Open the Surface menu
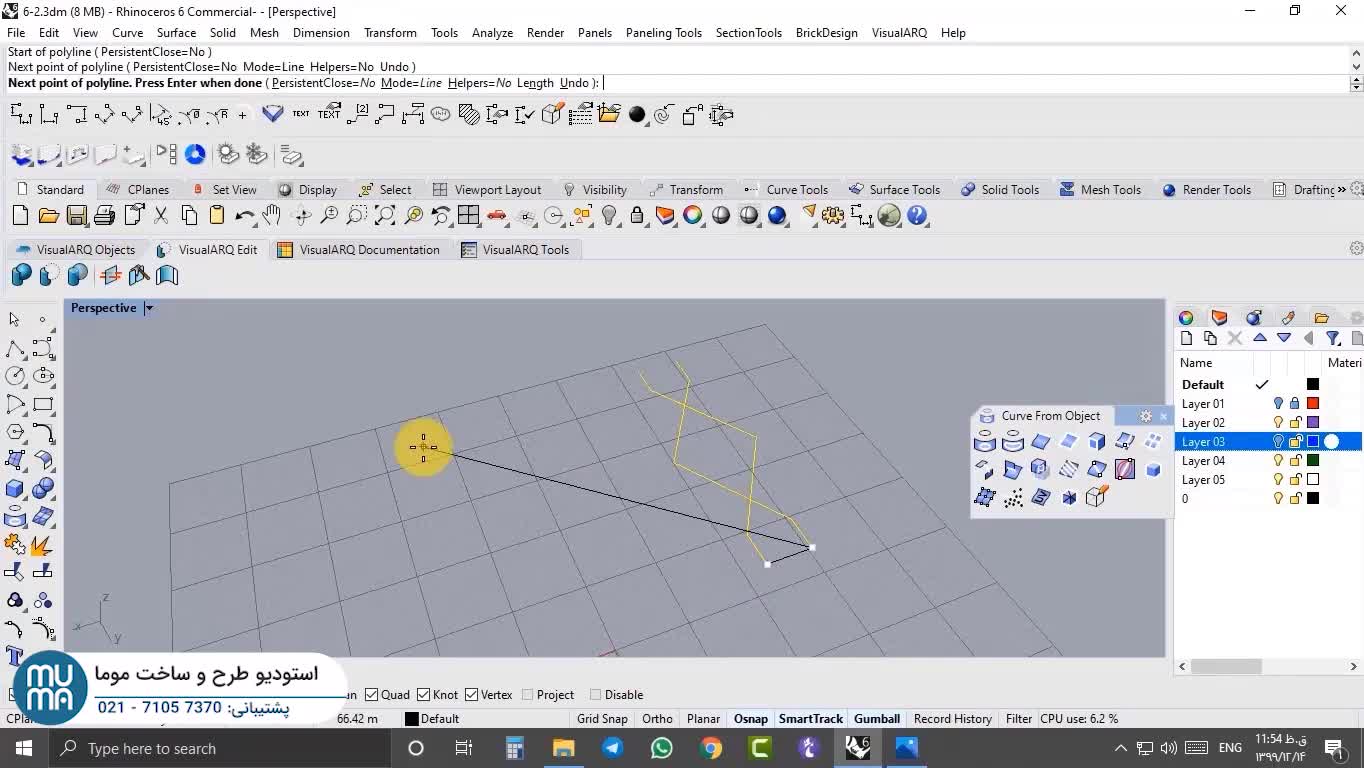The width and height of the screenshot is (1364, 768). 176,32
